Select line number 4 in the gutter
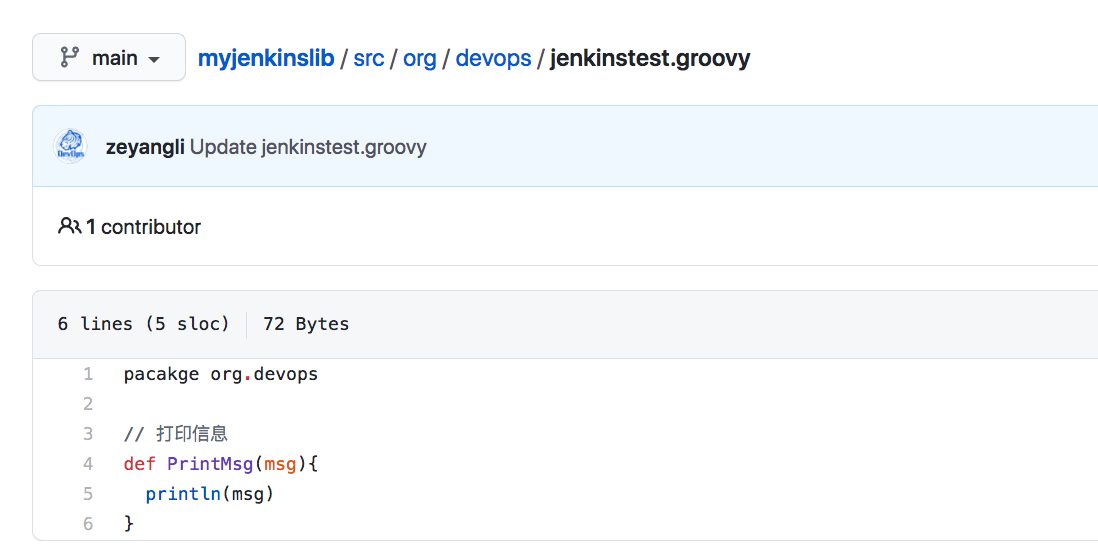The width and height of the screenshot is (1098, 552). [88, 464]
